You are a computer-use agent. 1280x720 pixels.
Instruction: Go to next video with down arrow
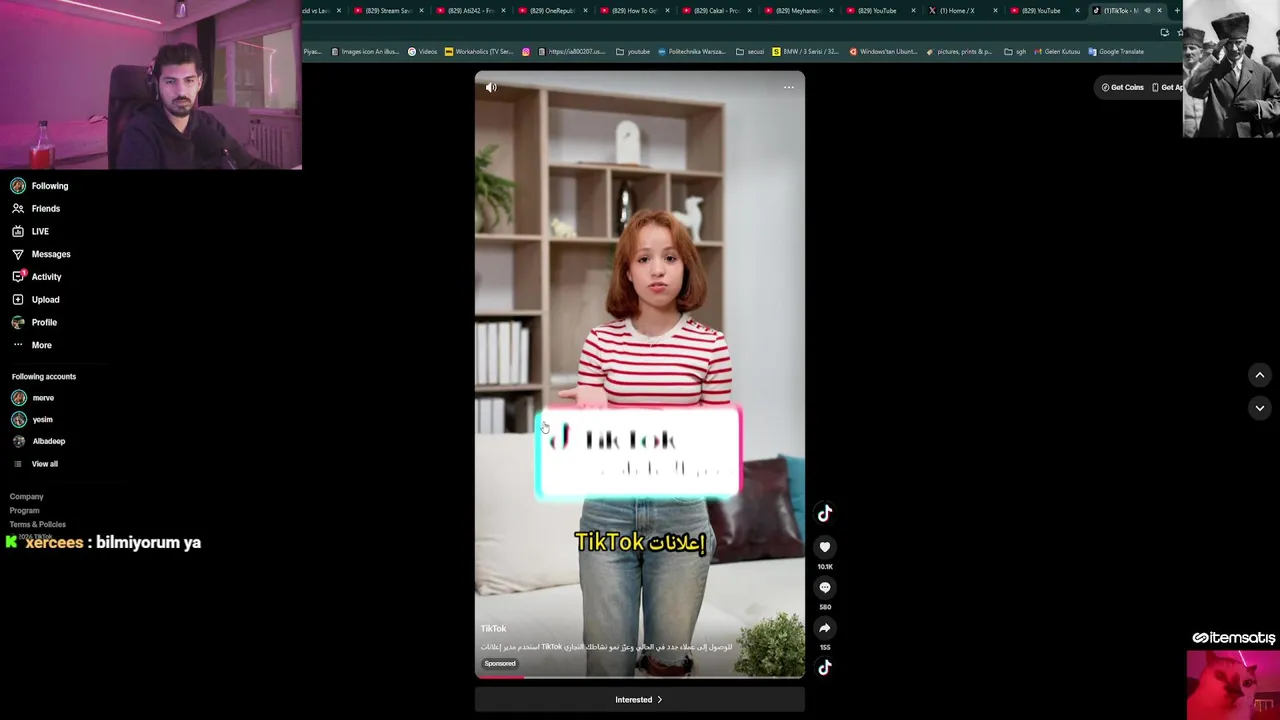coord(1260,408)
